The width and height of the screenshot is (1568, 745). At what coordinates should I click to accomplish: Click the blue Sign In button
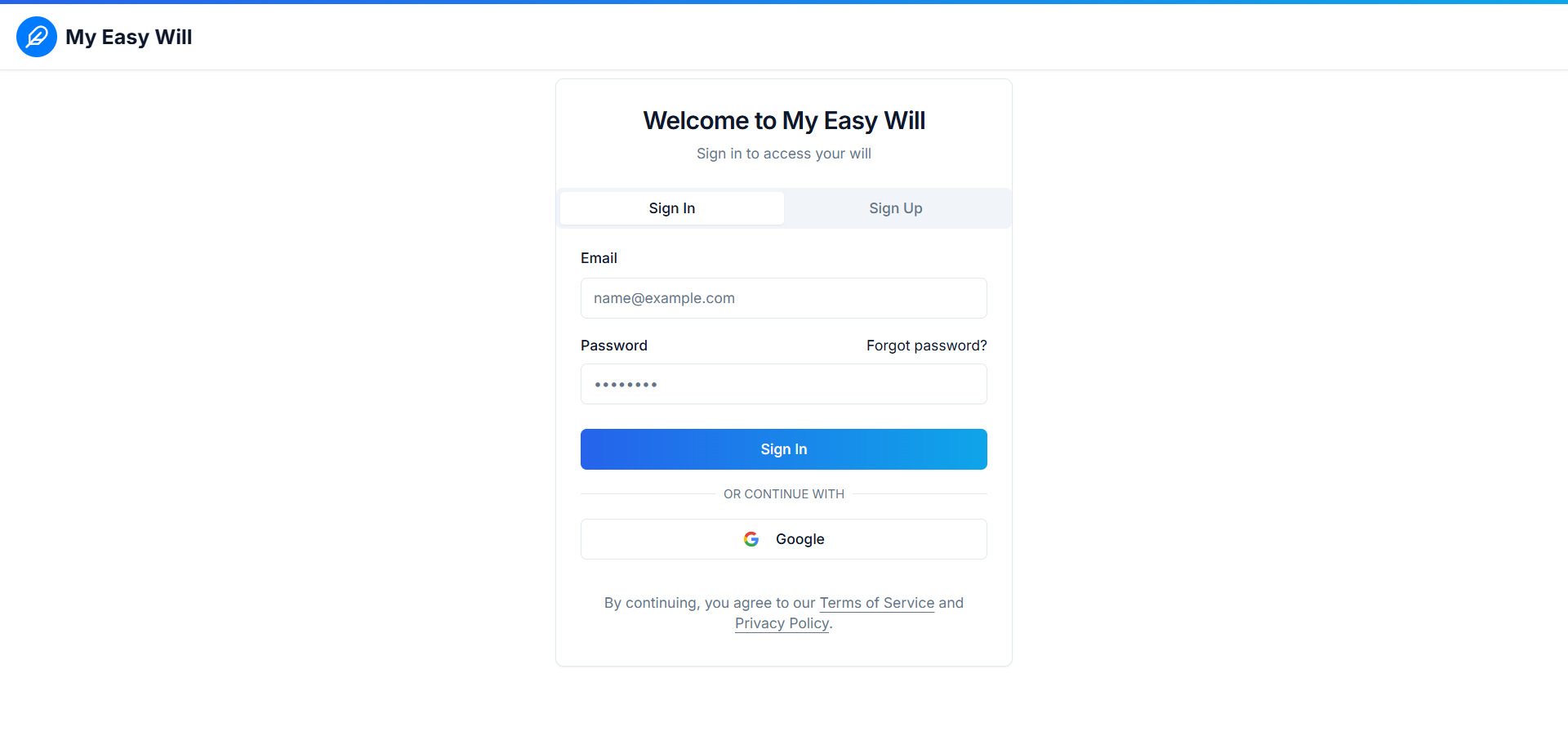[x=784, y=449]
